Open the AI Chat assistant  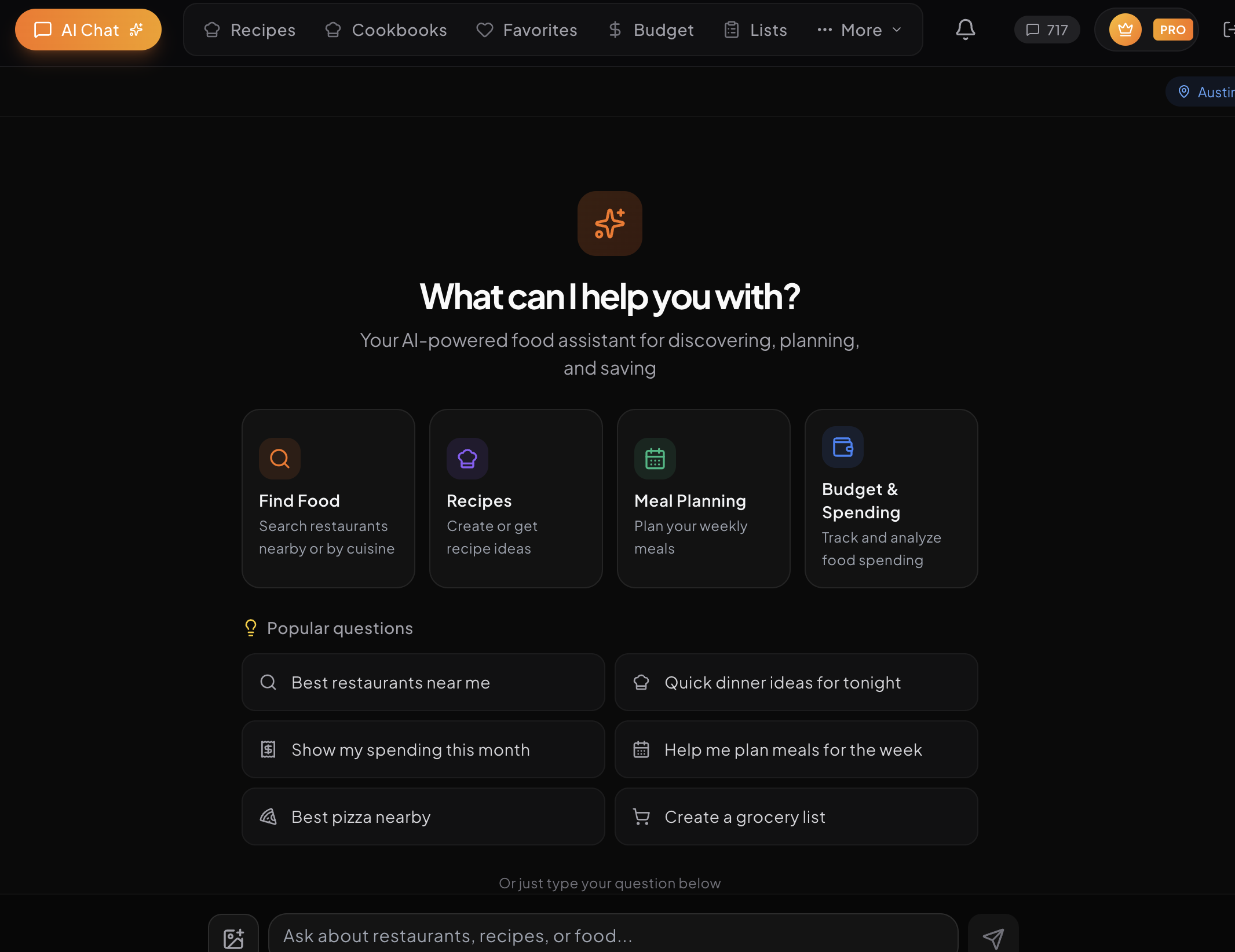point(88,30)
